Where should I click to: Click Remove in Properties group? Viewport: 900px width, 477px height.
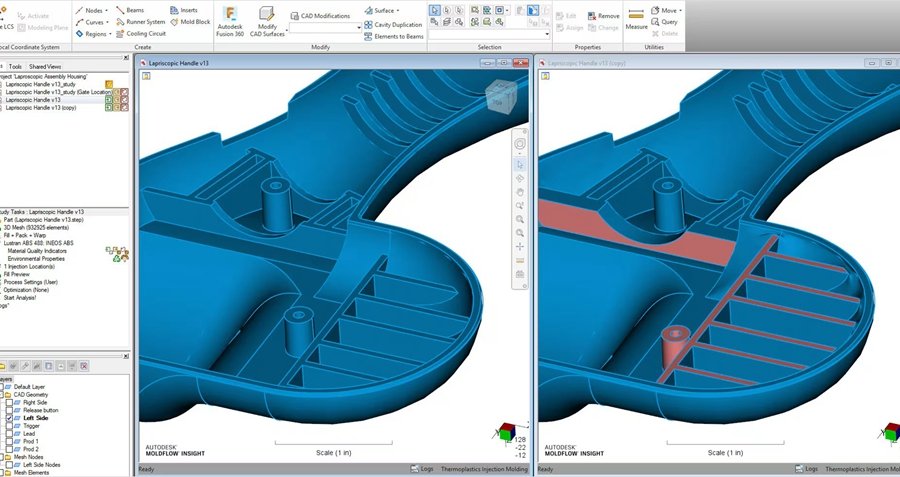(603, 16)
